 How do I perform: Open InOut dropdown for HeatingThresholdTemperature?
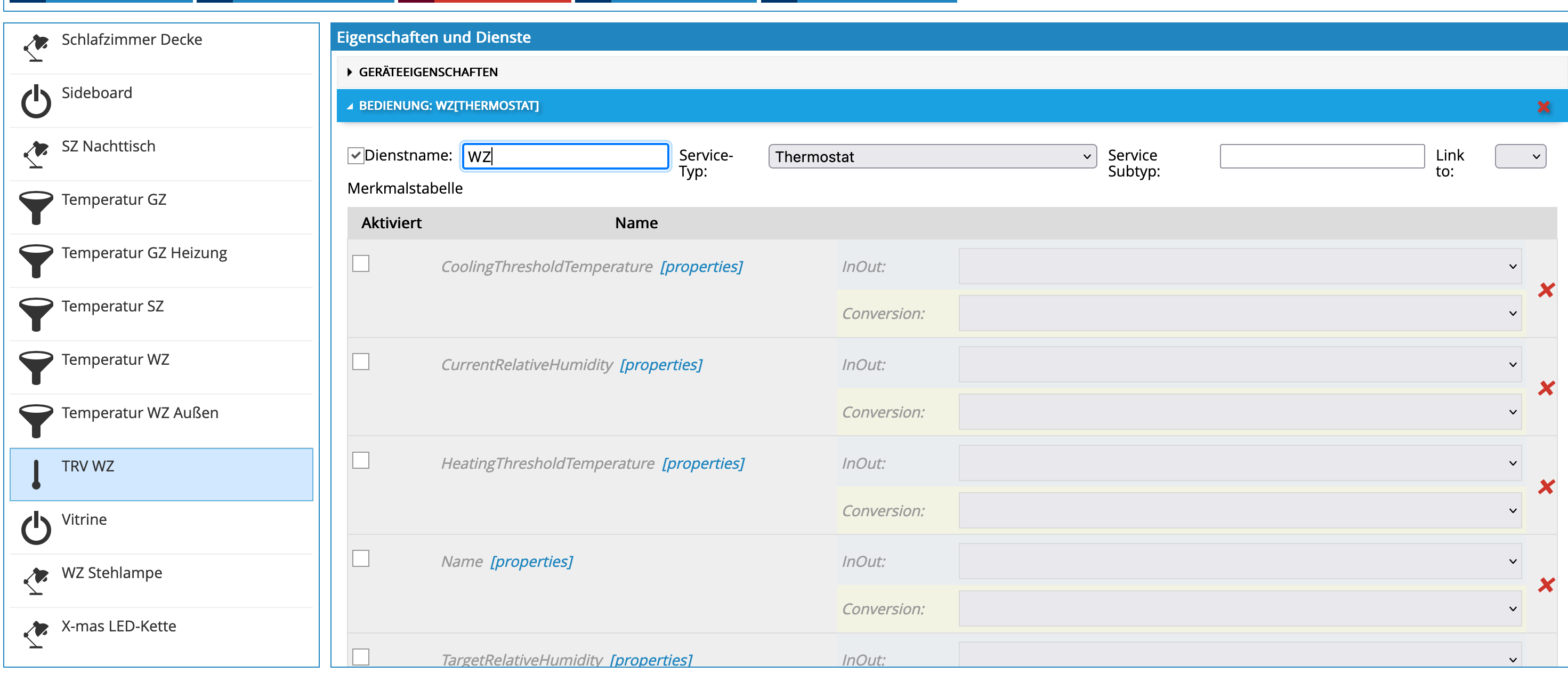click(1240, 463)
